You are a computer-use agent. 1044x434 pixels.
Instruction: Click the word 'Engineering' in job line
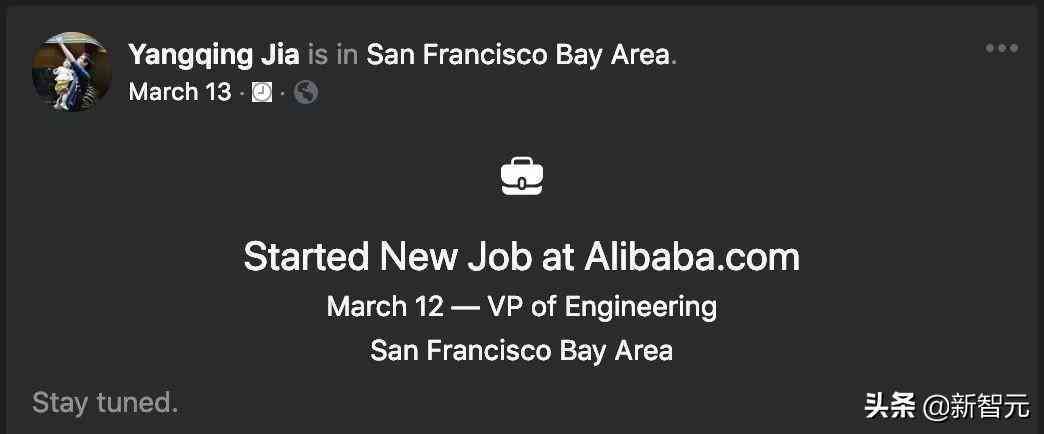pyautogui.click(x=641, y=308)
